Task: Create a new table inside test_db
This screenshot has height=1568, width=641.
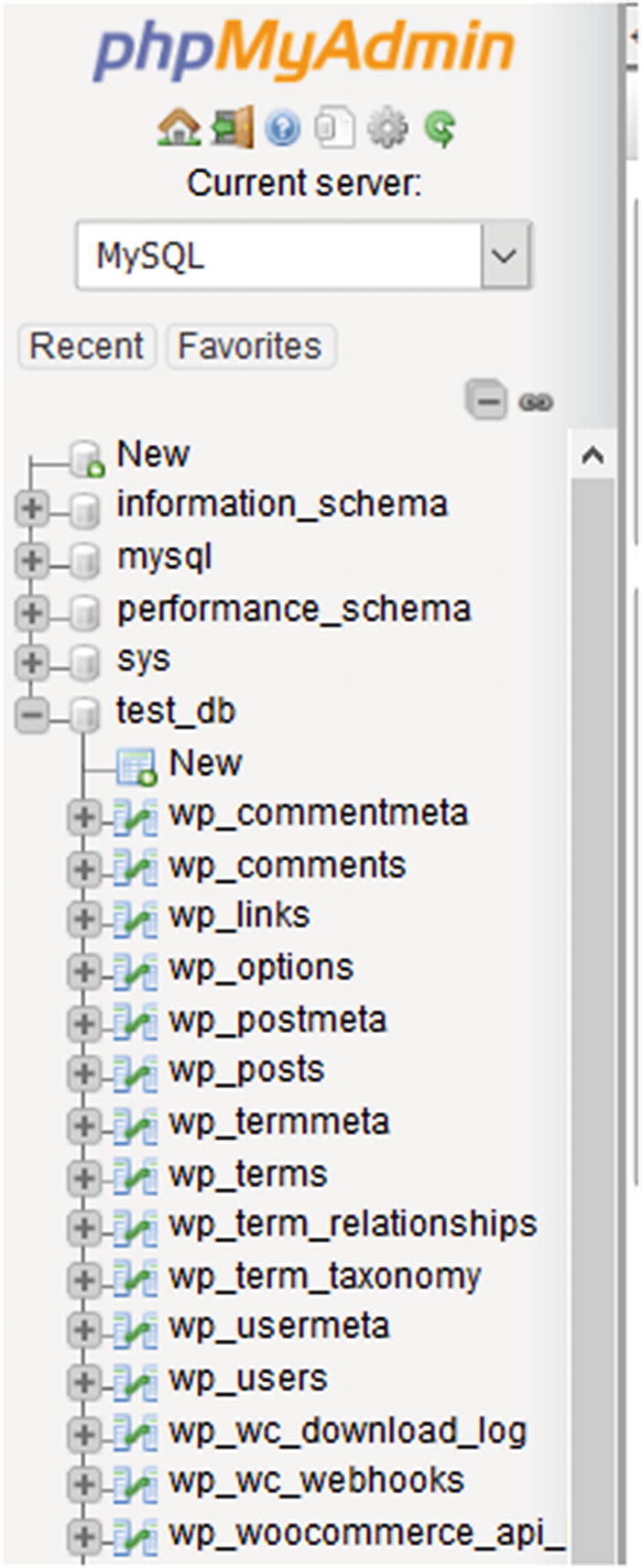Action: click(205, 762)
